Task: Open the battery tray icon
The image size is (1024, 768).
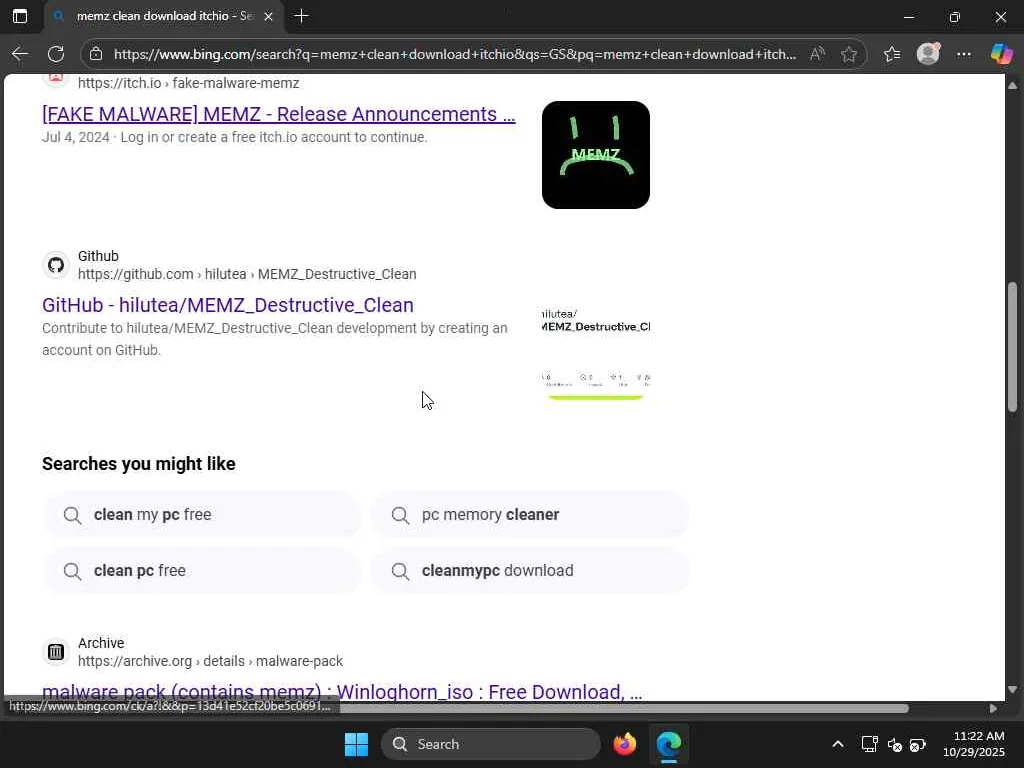Action: point(918,744)
